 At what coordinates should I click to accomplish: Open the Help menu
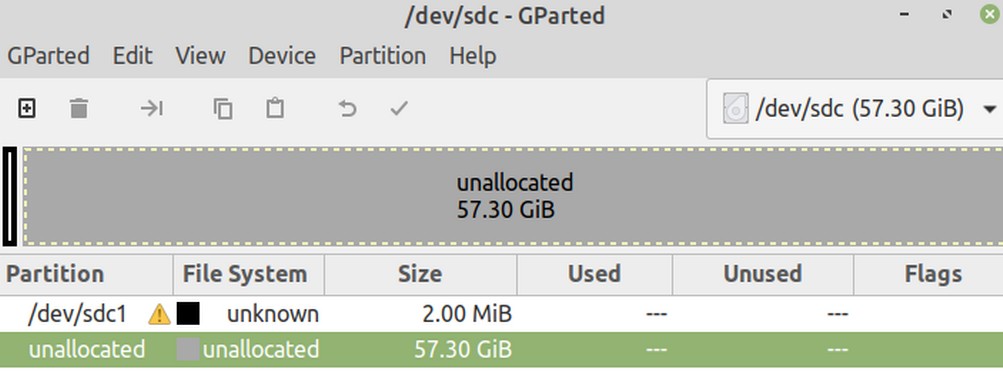tap(473, 56)
